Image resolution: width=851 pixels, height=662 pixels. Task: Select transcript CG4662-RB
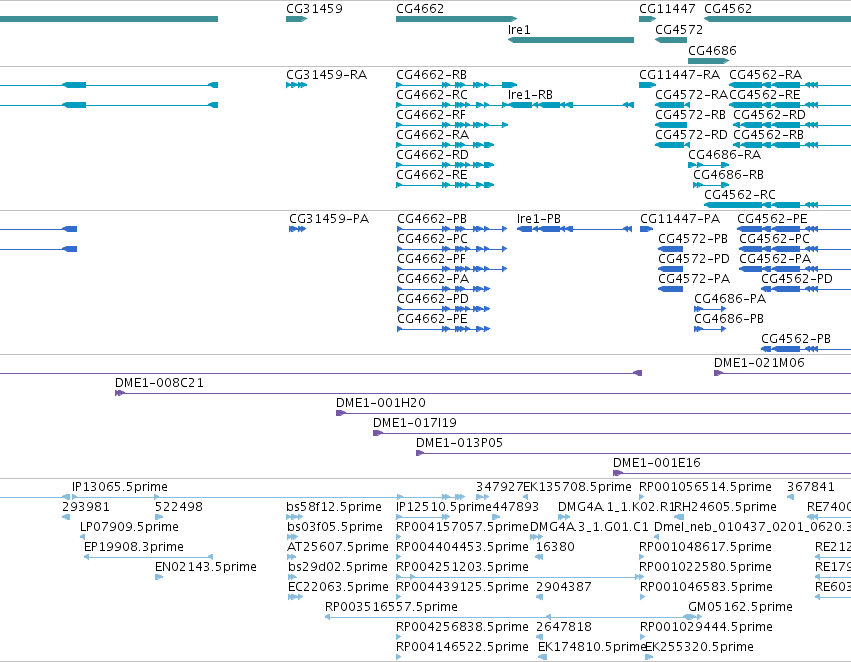pyautogui.click(x=431, y=75)
